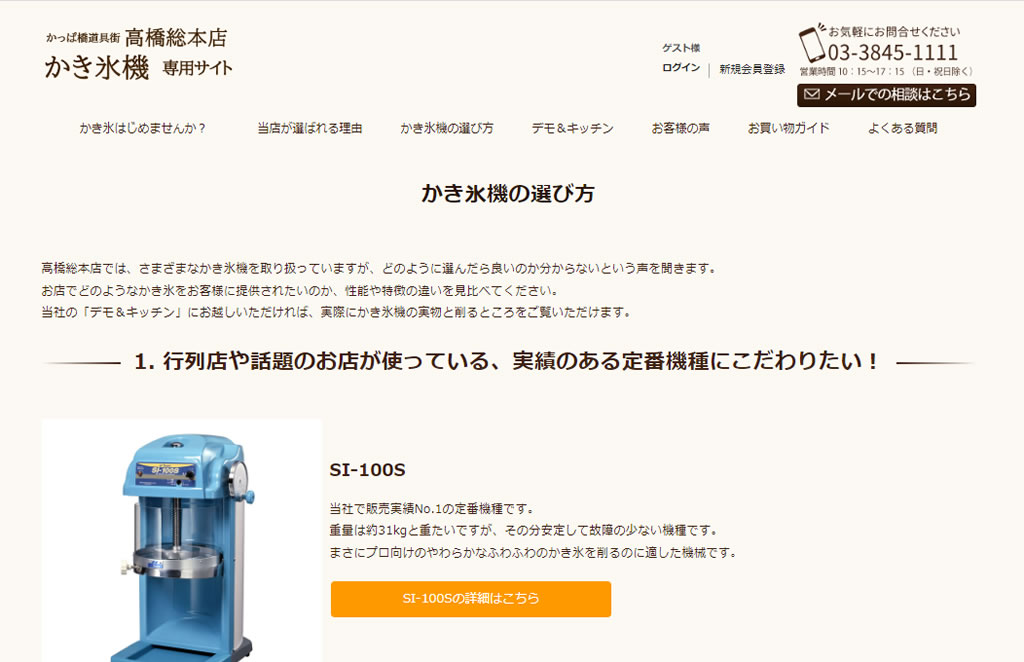Click the envelope icon in mail button
This screenshot has height=662, width=1024.
pos(812,94)
